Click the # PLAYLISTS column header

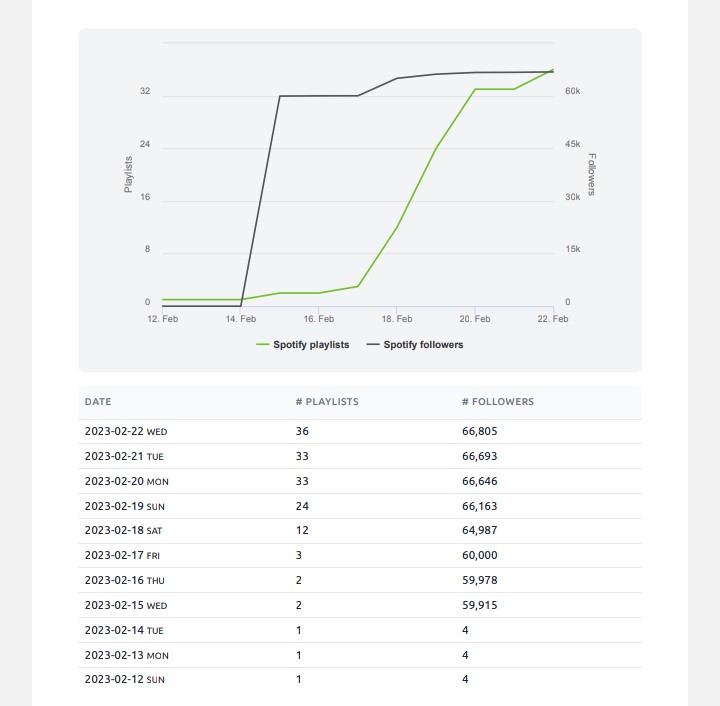327,402
